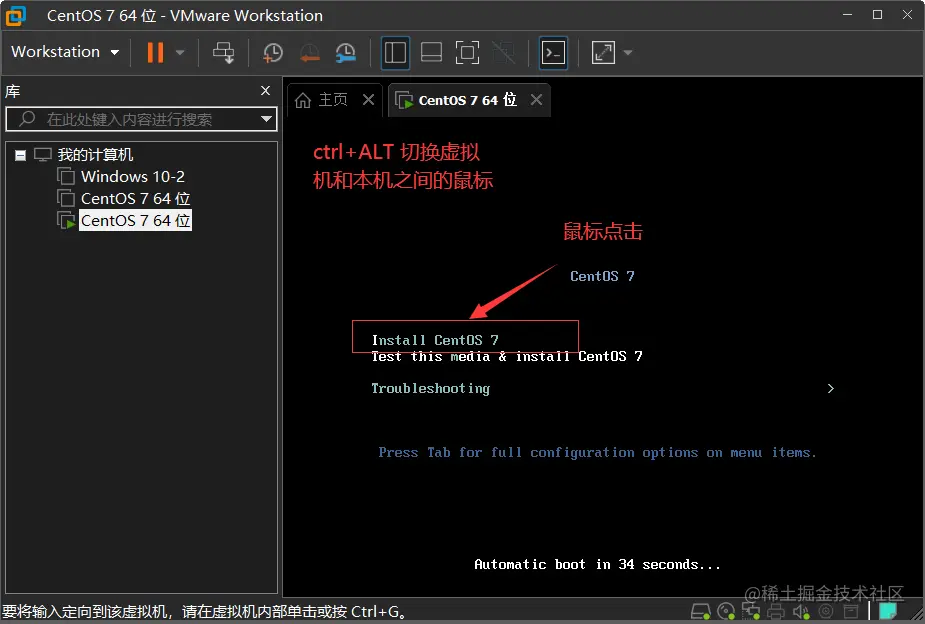This screenshot has height=624, width=925.
Task: Pause the running virtual machine
Action: [155, 52]
